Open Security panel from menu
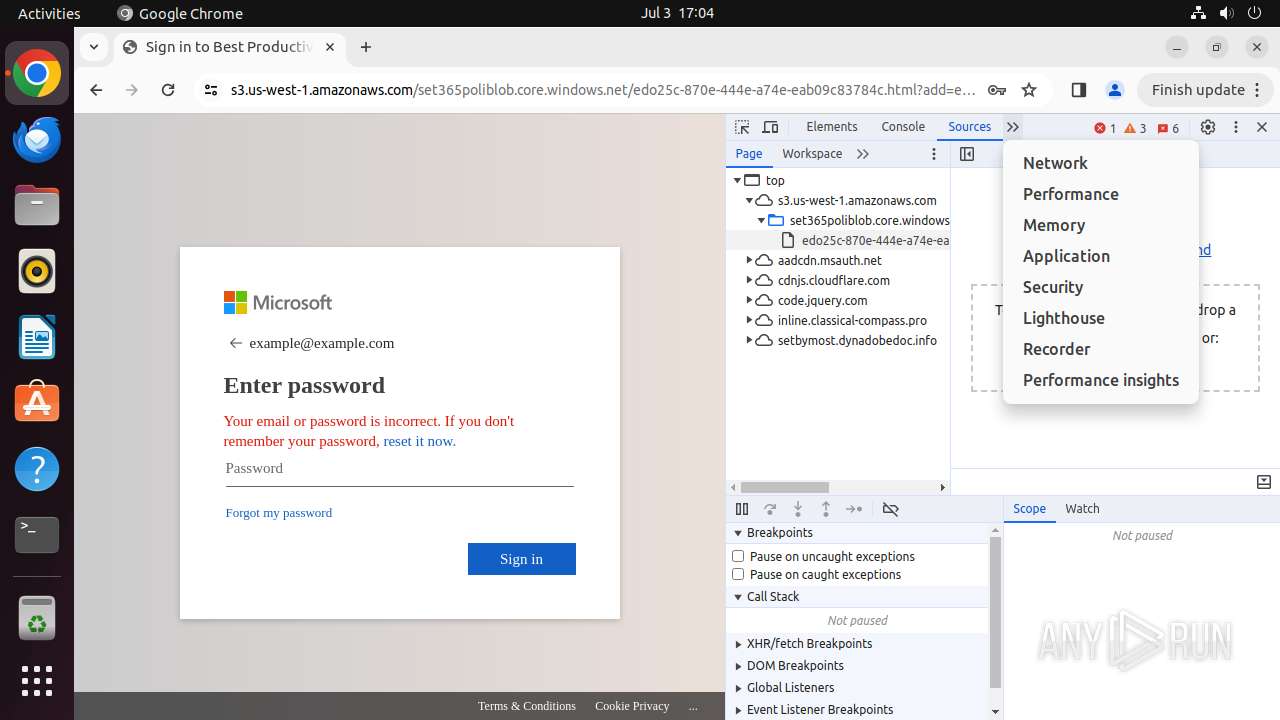This screenshot has width=1280, height=720. [1100, 287]
